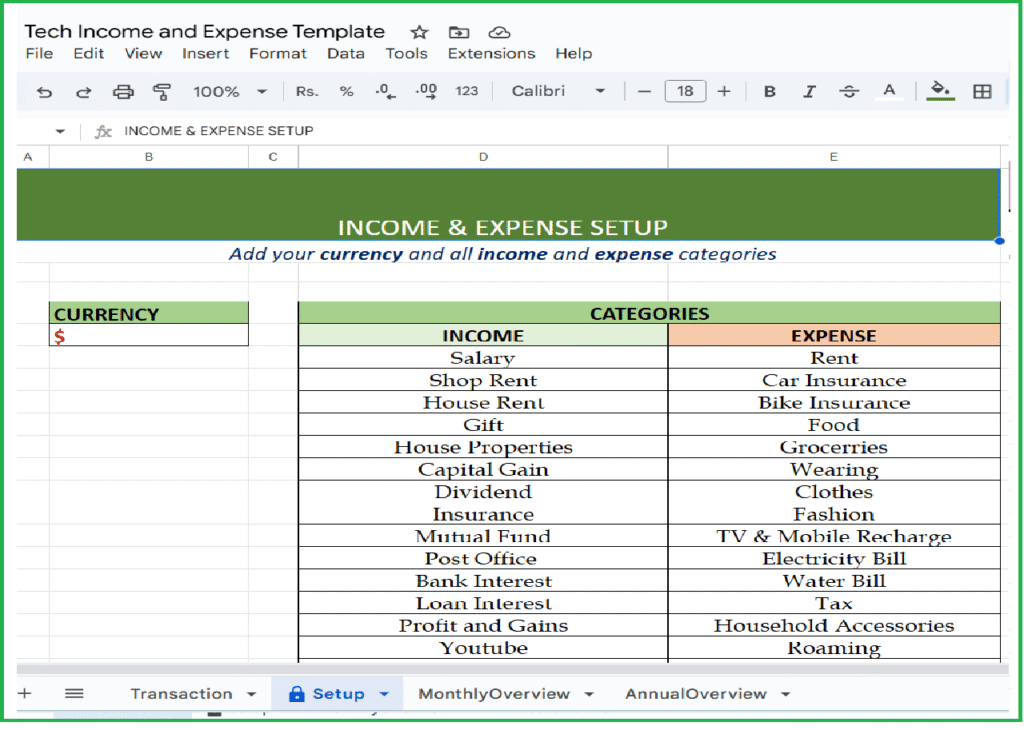The height and width of the screenshot is (730, 1024).
Task: Print the spreadsheet
Action: tap(123, 92)
